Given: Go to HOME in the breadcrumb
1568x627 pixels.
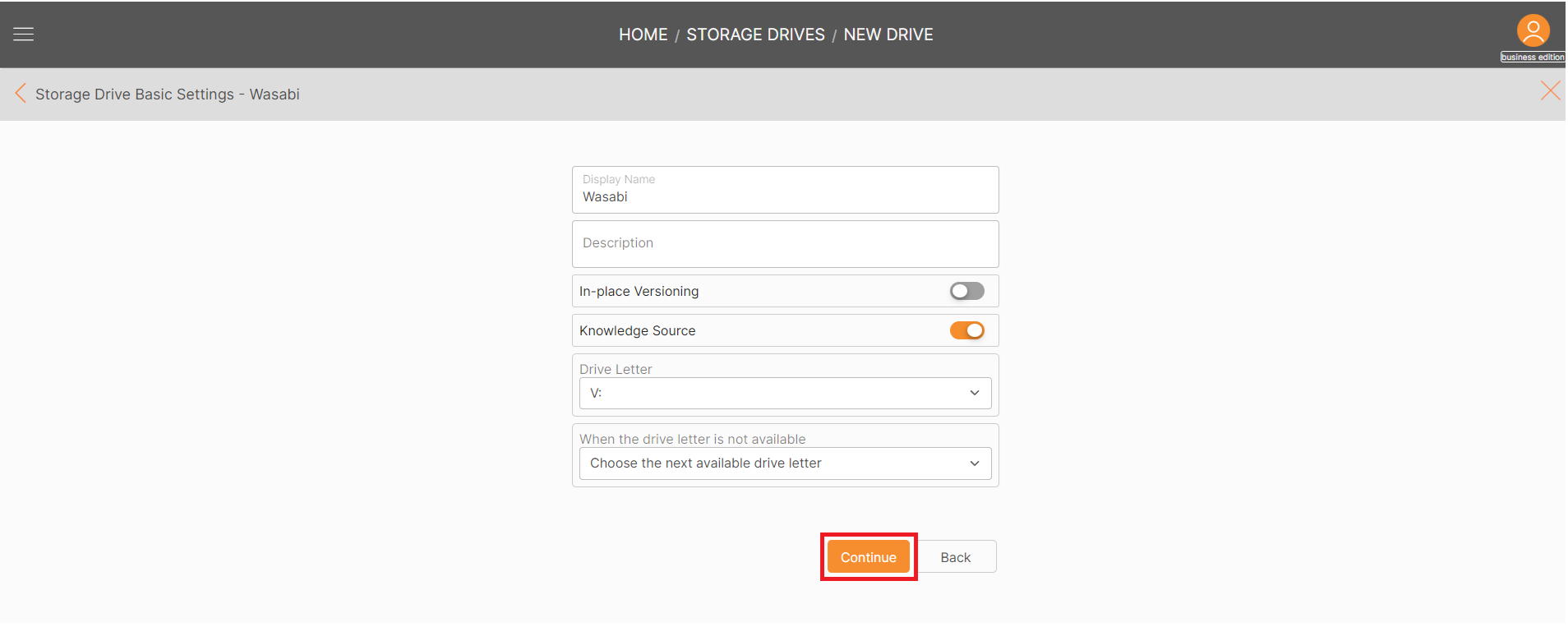Looking at the screenshot, I should point(643,35).
